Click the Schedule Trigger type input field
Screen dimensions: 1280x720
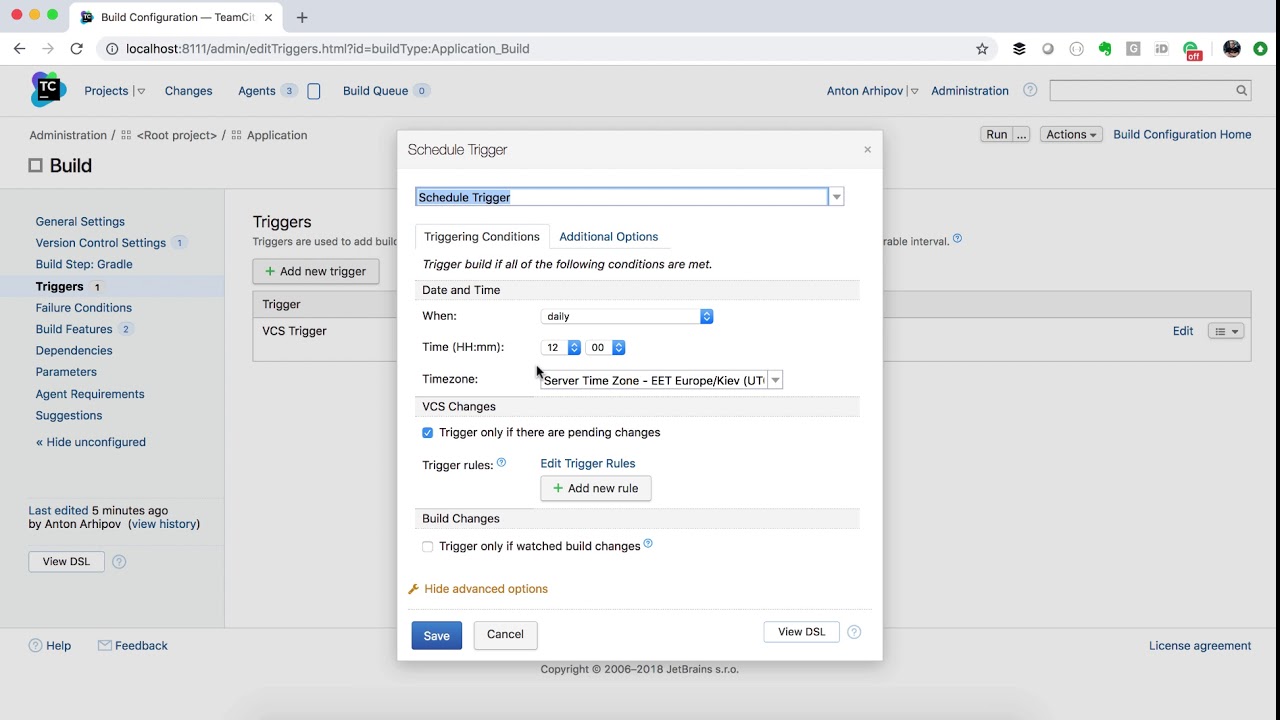(x=622, y=197)
